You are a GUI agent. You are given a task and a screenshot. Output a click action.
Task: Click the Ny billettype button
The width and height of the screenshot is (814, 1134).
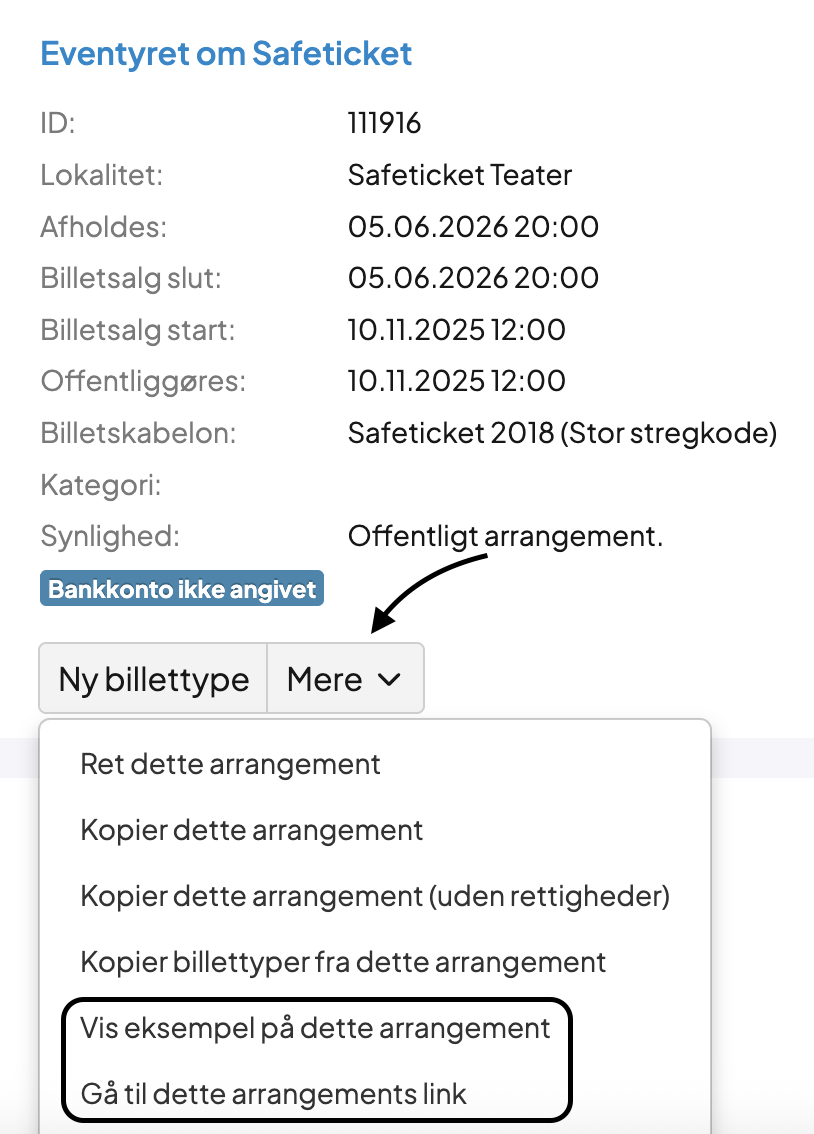click(153, 679)
